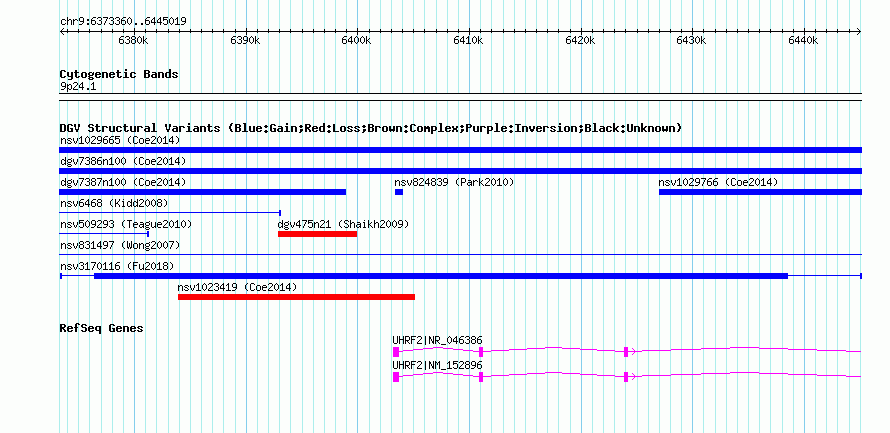
Task: Click the 6420k ruler tick label
Action: 581,41
